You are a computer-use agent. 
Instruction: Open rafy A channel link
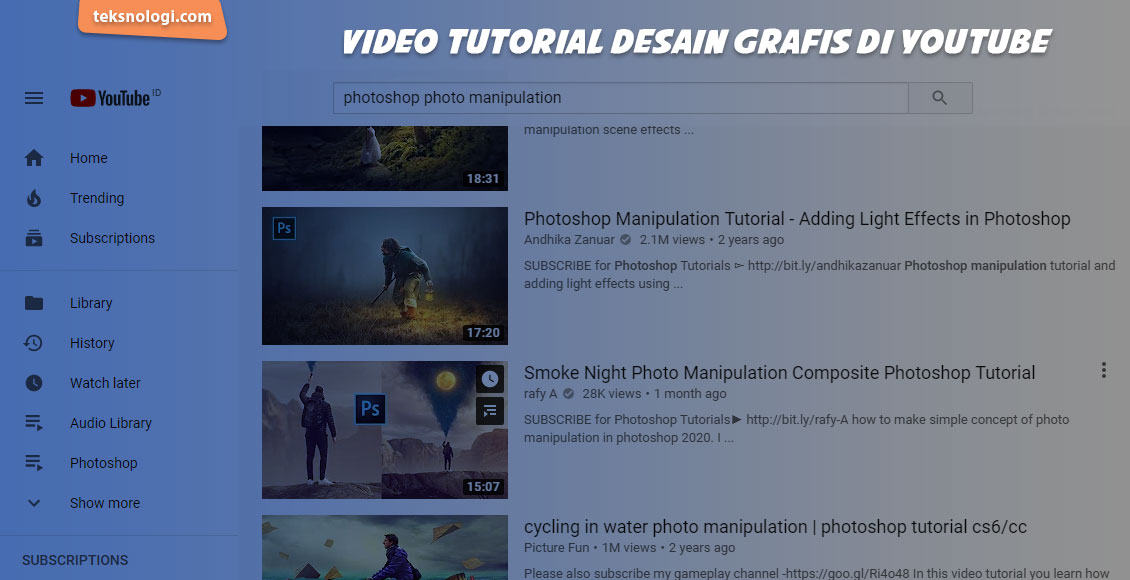point(541,394)
